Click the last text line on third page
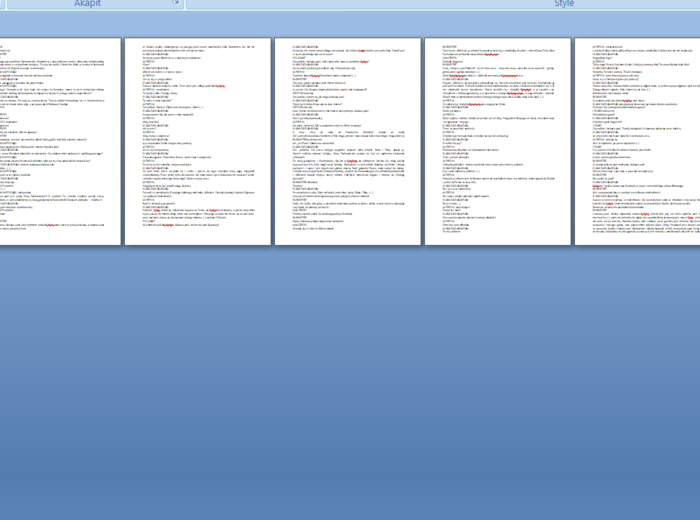700x520 pixels. click(310, 228)
